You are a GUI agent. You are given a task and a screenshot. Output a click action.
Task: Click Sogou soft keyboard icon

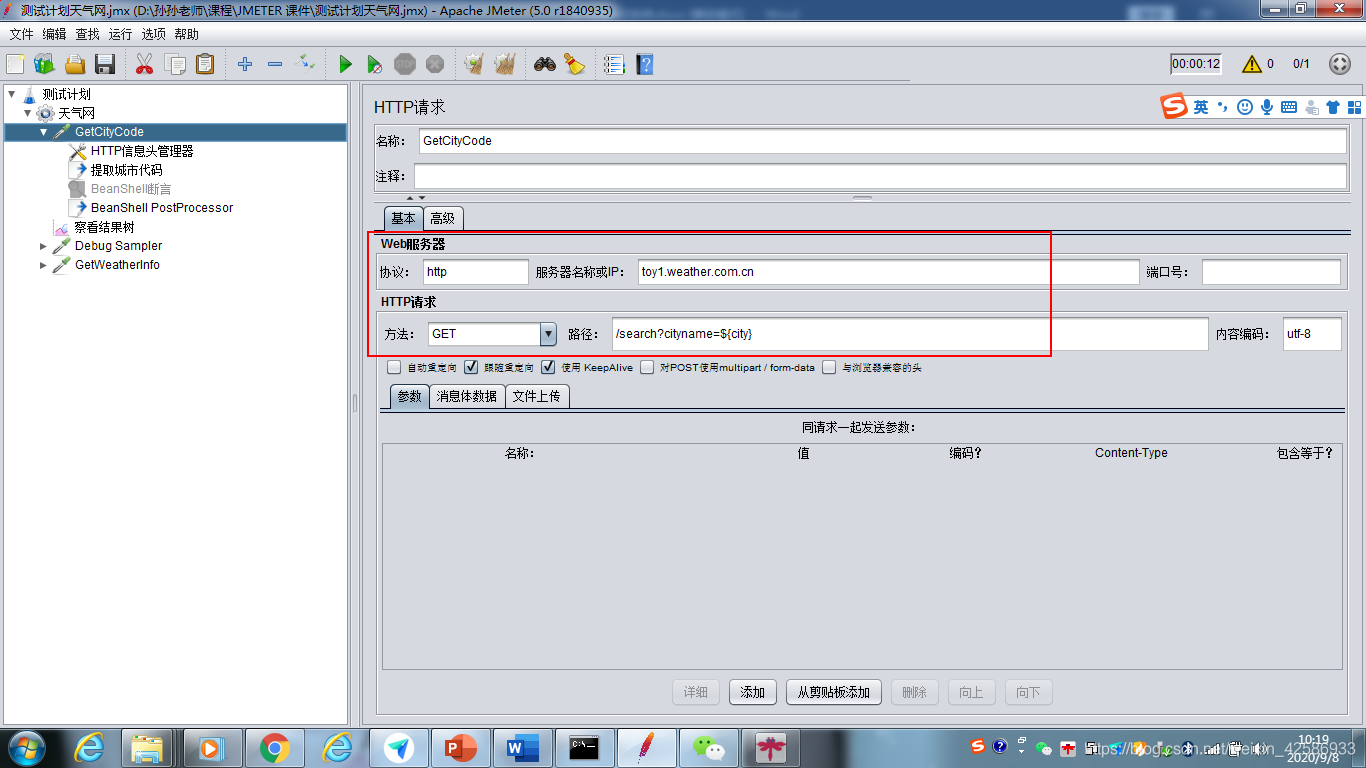pos(1289,107)
